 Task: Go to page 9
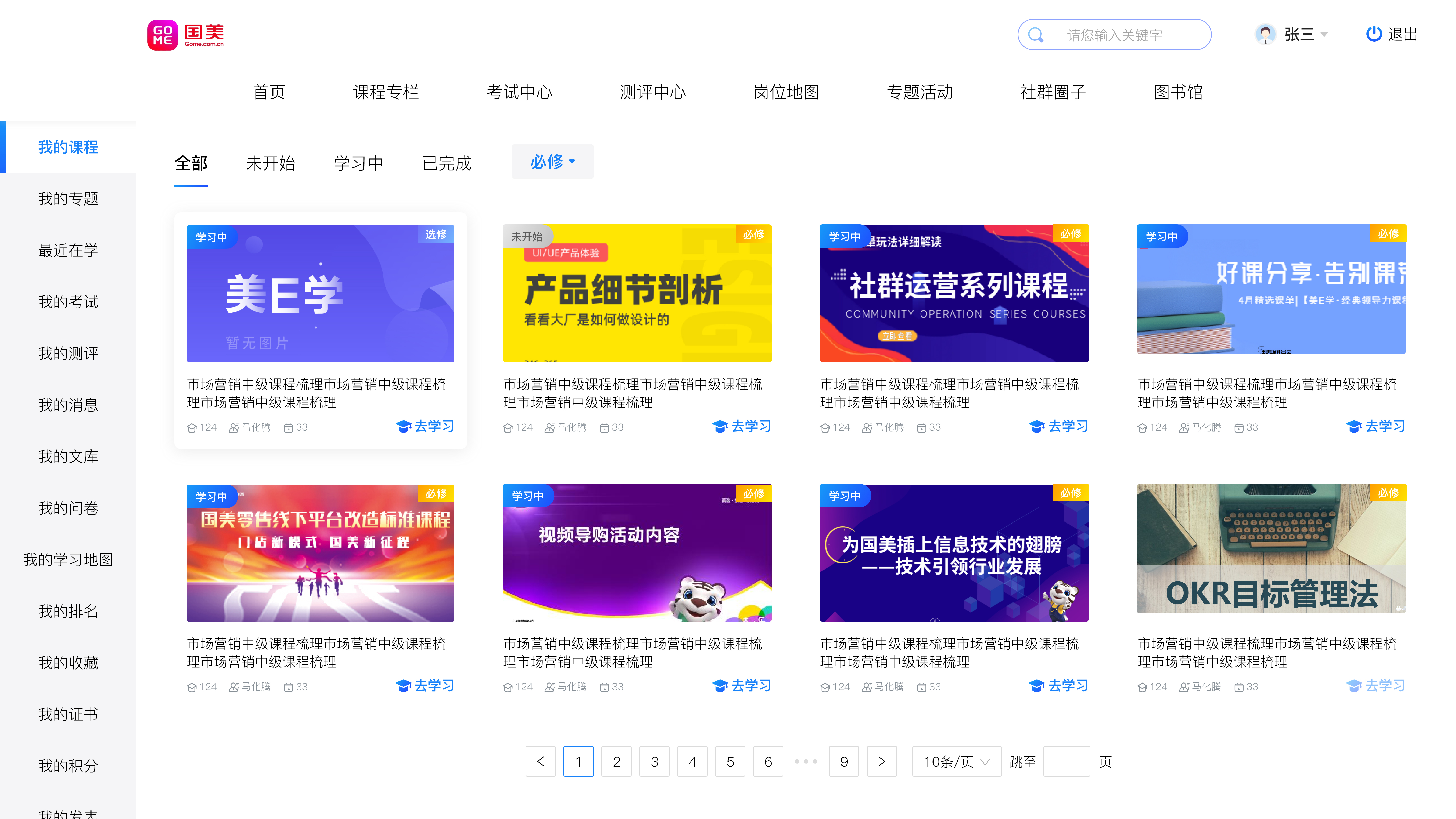pos(844,761)
